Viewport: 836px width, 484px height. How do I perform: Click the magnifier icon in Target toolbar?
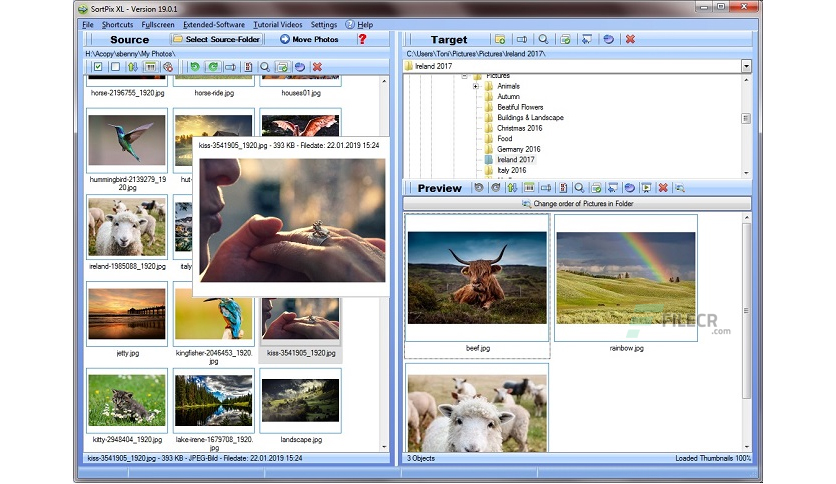coord(543,39)
